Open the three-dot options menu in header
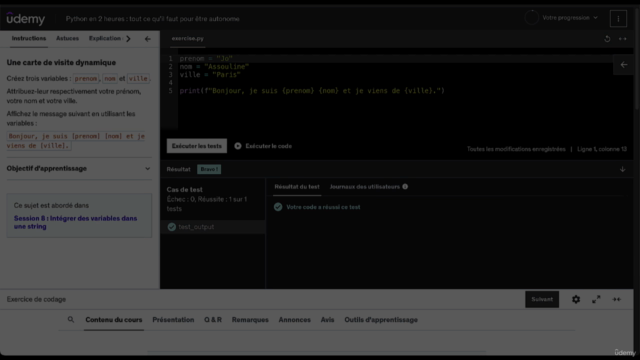The image size is (640, 360). click(x=618, y=18)
